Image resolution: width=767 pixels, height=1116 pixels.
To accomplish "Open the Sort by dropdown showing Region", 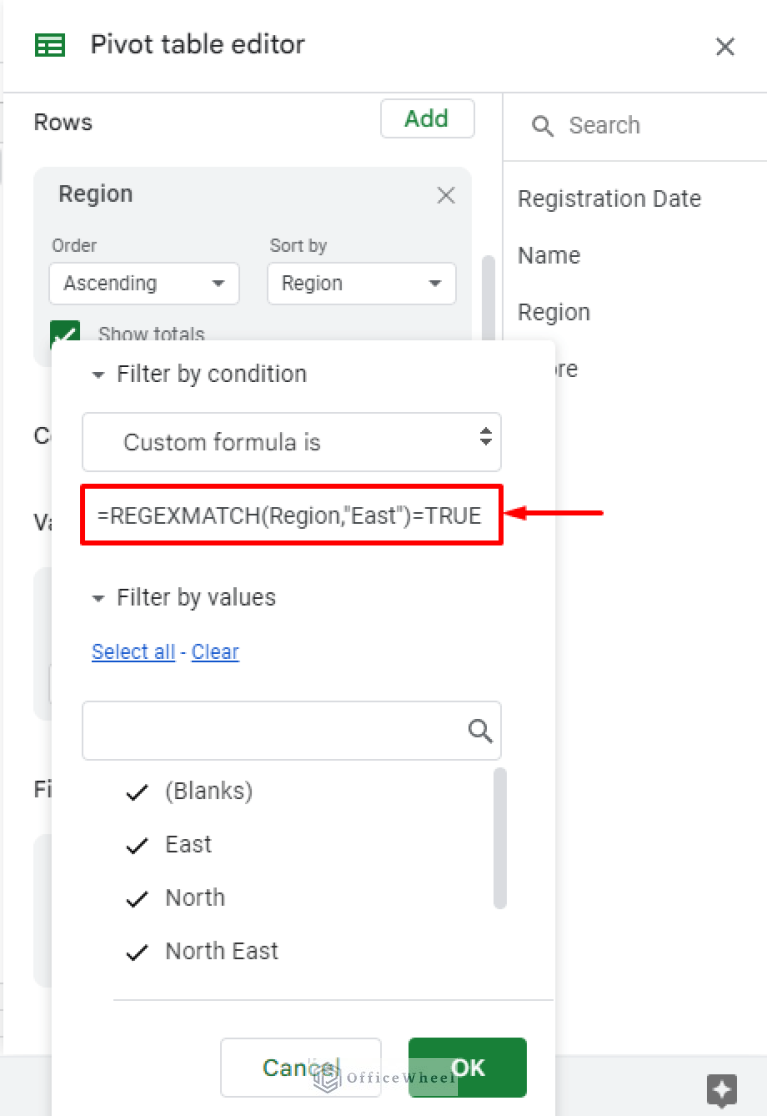I will click(361, 283).
